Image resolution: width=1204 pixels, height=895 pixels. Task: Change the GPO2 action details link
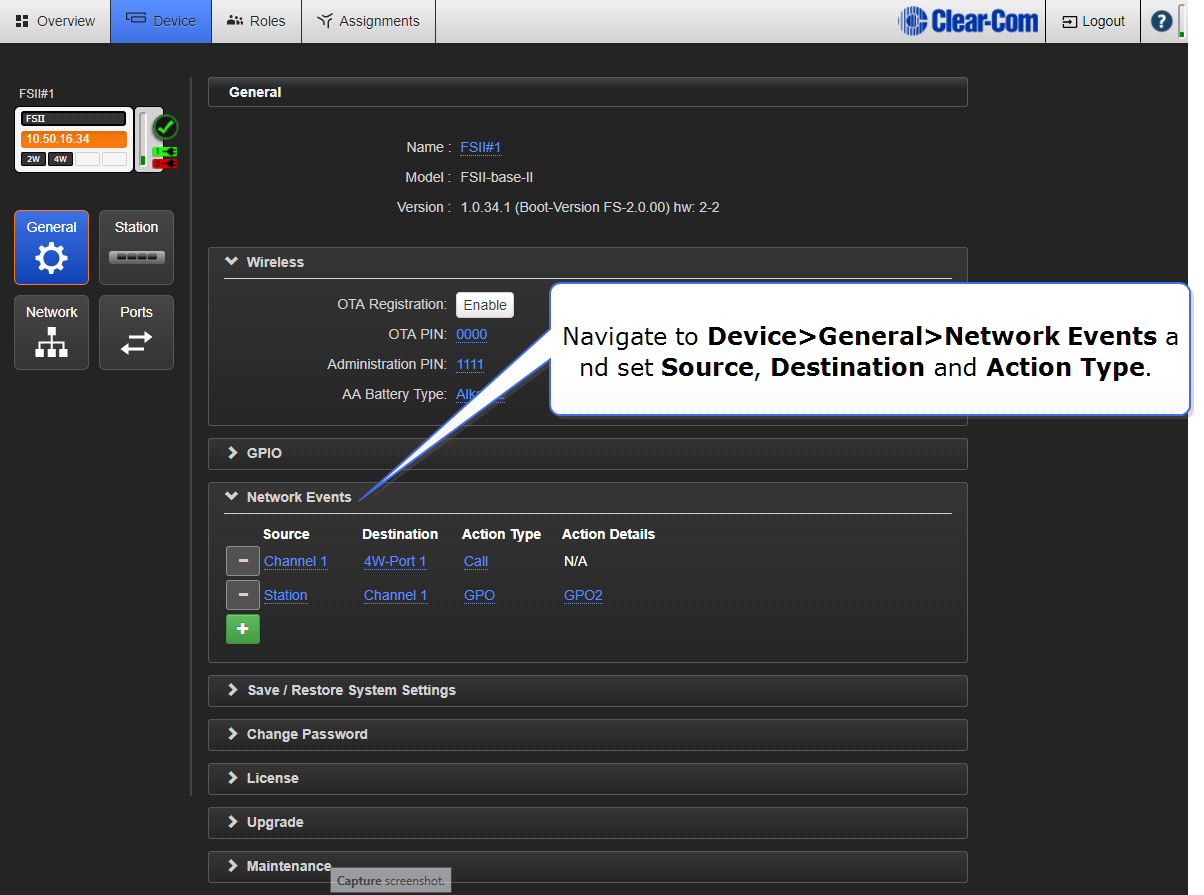[x=583, y=595]
